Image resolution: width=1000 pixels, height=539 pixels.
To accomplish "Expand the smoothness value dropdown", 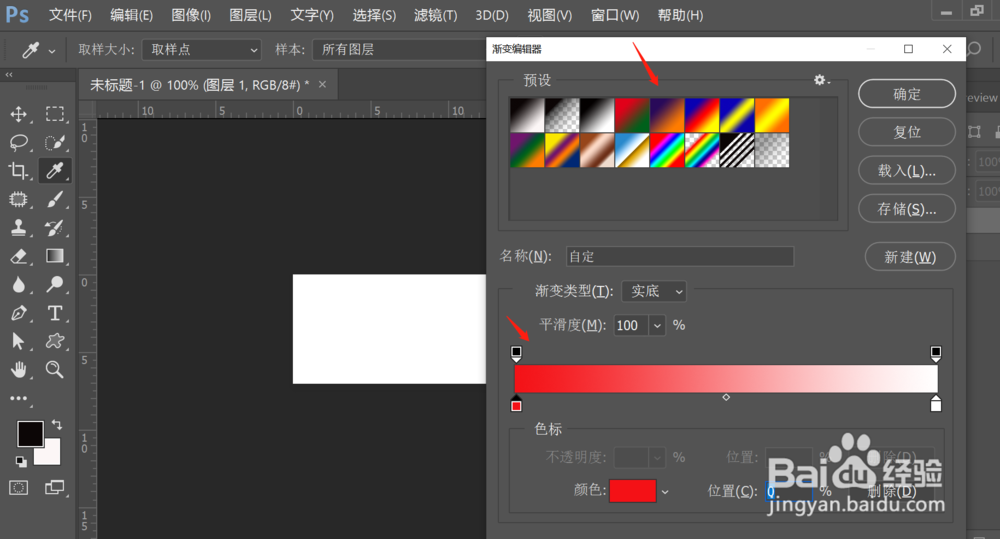I will click(x=658, y=325).
